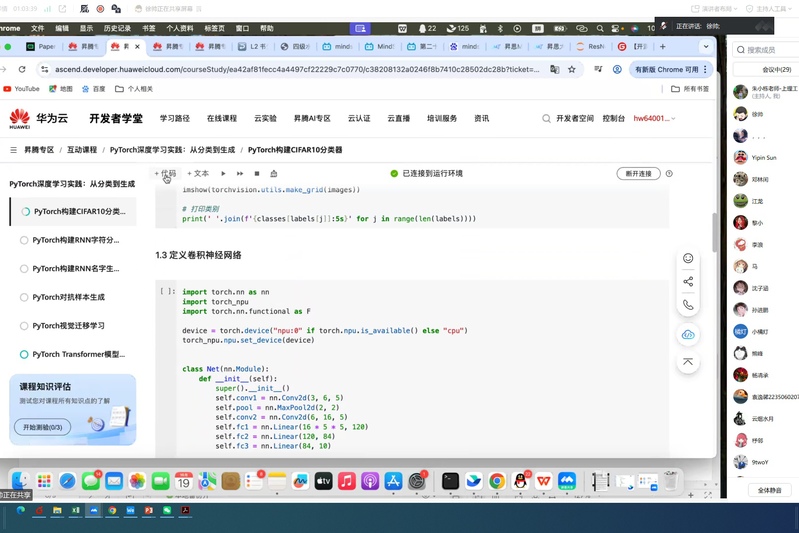Open the Chrome tab list dropdown arrow
This screenshot has height=533, width=799.
click(x=706, y=46)
